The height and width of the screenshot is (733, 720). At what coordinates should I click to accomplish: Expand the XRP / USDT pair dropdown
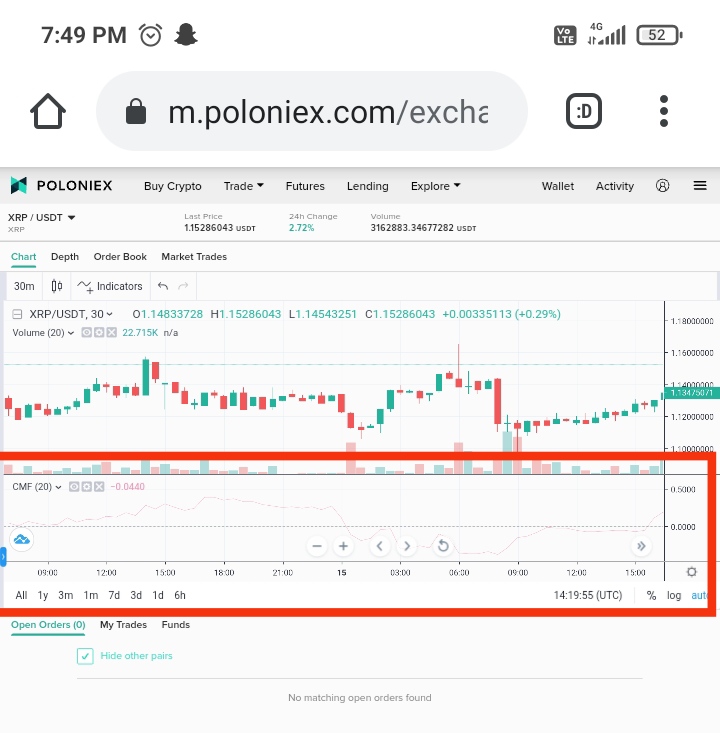point(42,217)
